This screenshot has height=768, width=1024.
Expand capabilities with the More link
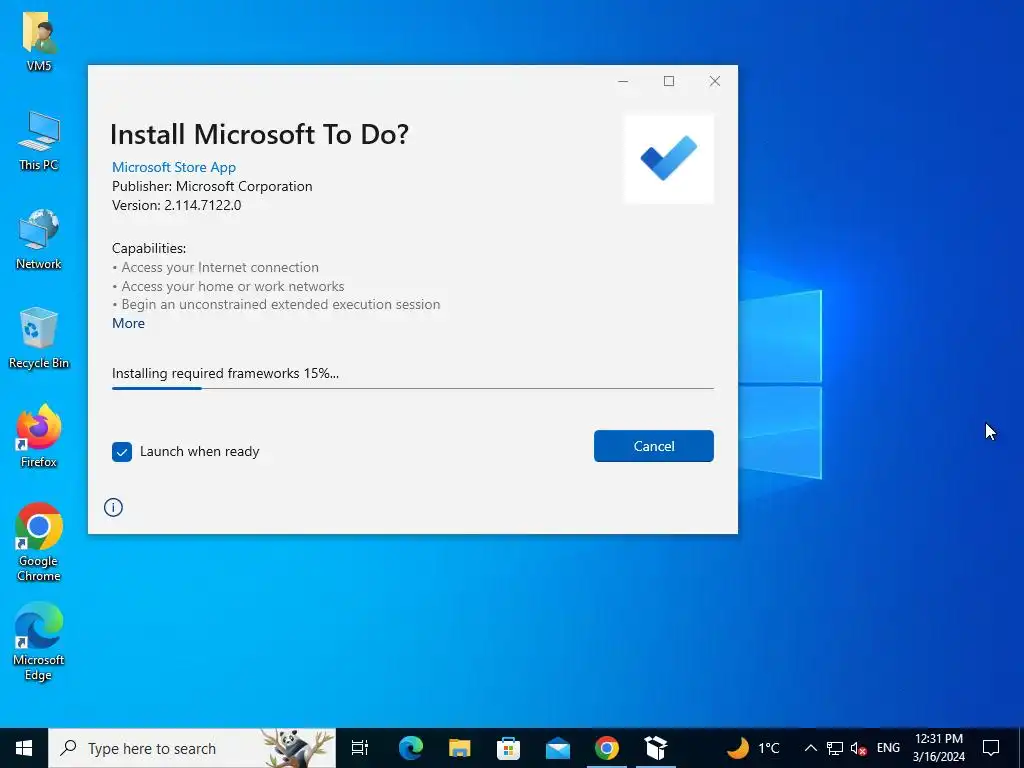[x=129, y=323]
